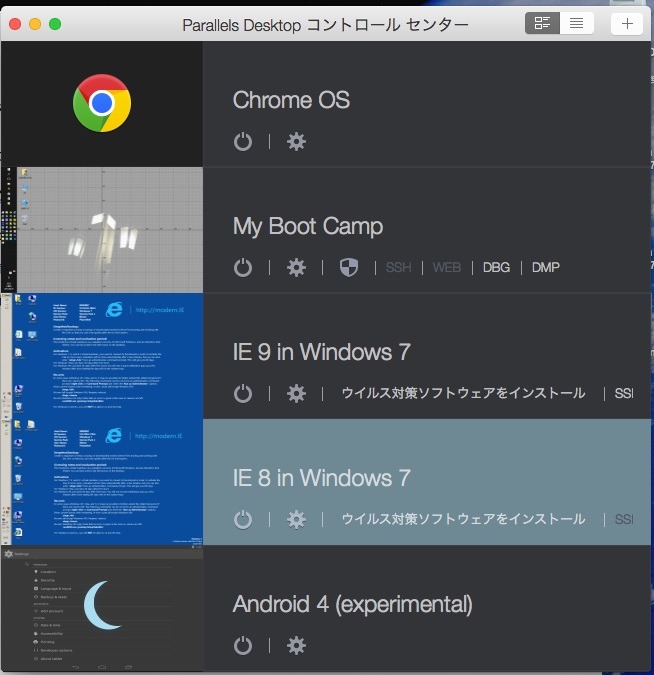Screen dimensions: 654x675
Task: Open Chrome OS settings gear
Action: tap(296, 142)
